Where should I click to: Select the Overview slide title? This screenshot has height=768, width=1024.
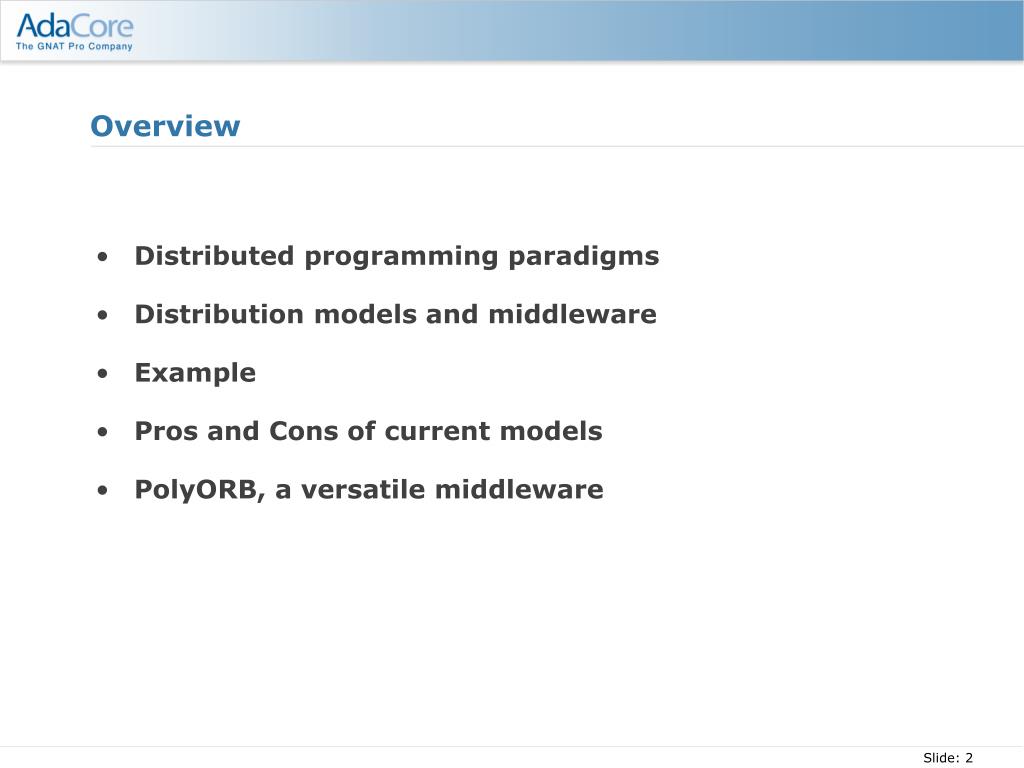pos(165,126)
